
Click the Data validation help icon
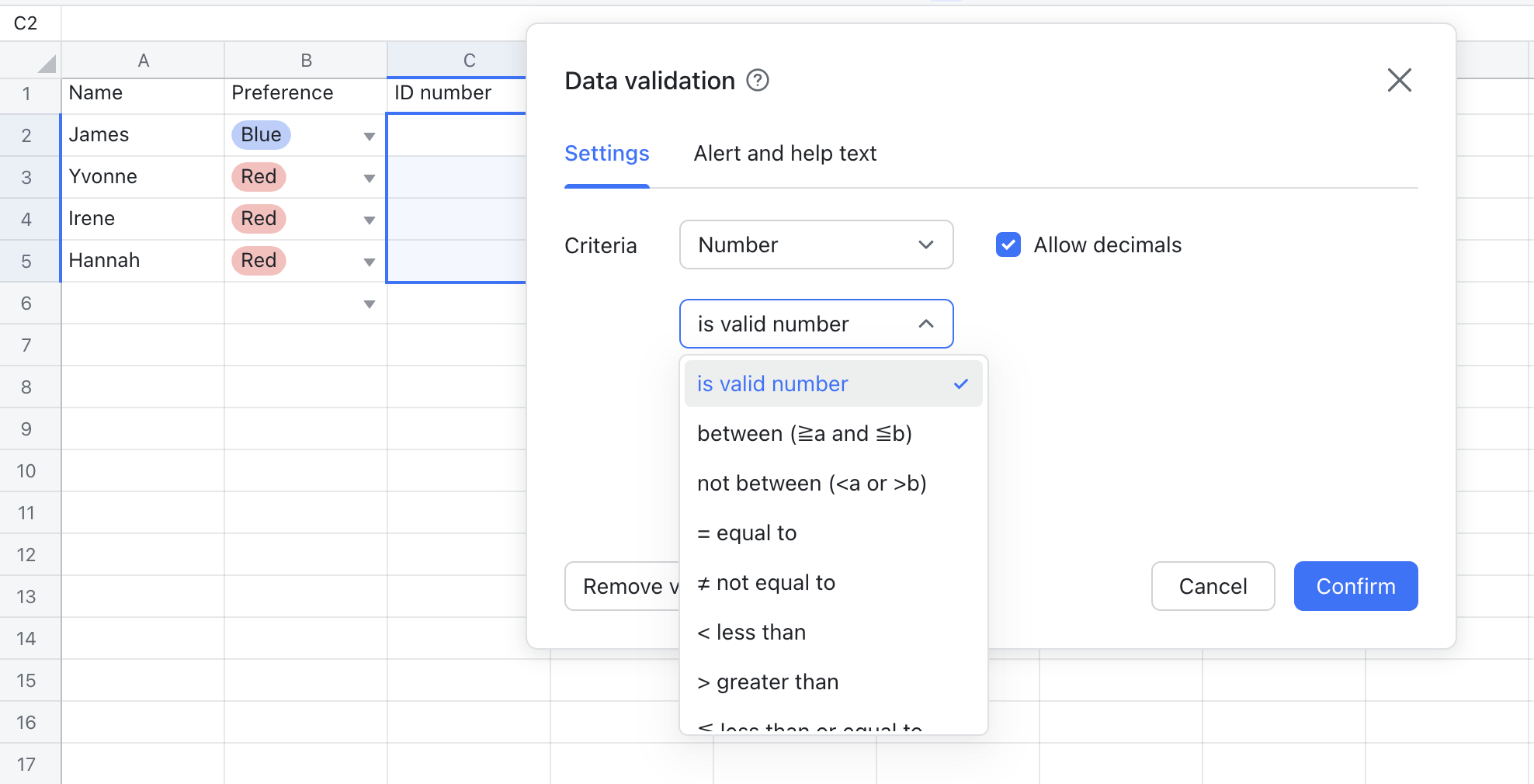(x=758, y=80)
